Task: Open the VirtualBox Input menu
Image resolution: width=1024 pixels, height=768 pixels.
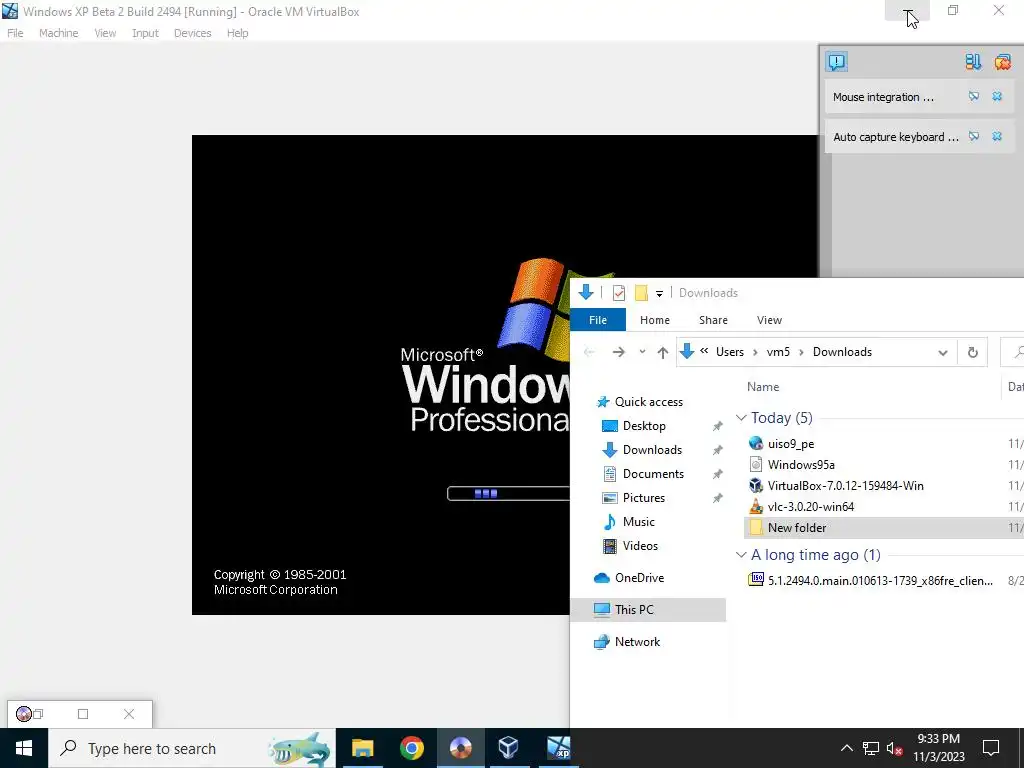Action: 145,33
